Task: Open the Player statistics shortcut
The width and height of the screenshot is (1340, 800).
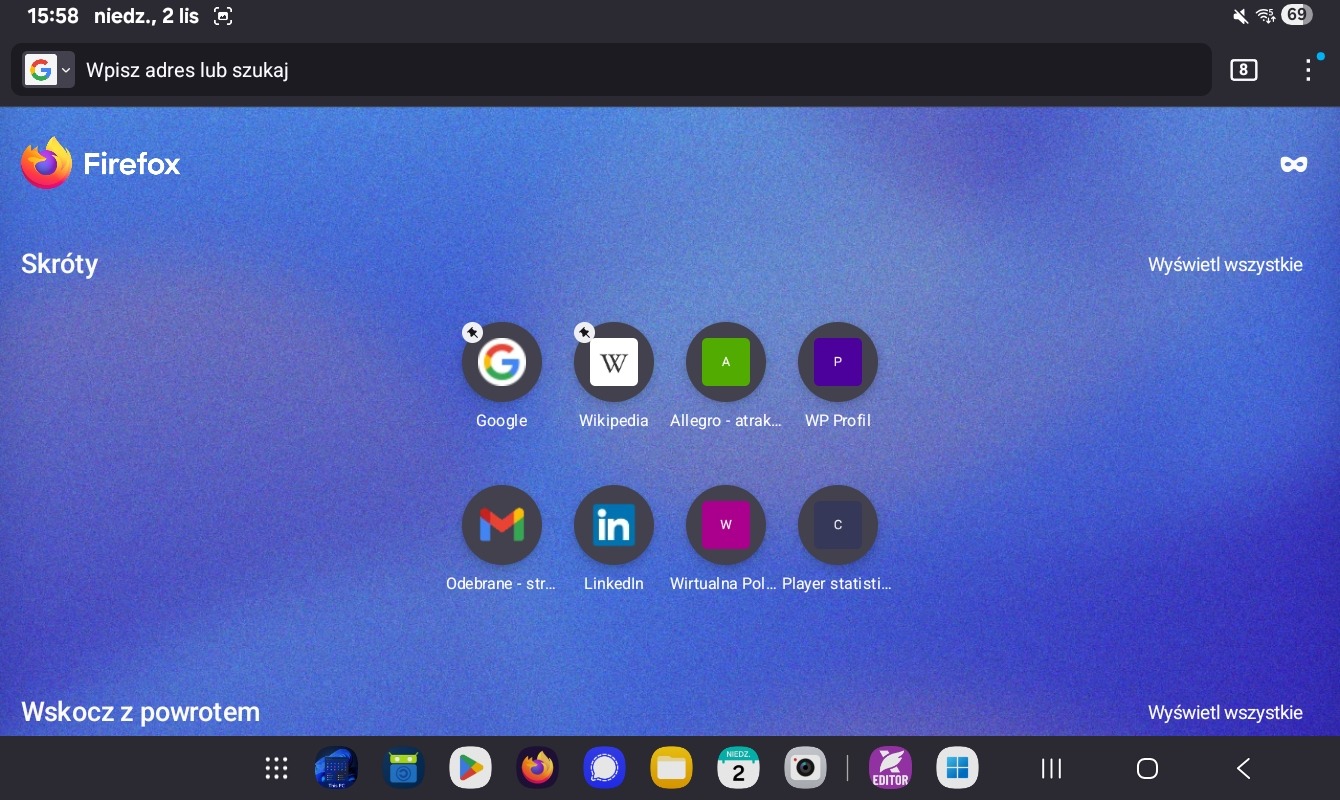Action: click(837, 525)
